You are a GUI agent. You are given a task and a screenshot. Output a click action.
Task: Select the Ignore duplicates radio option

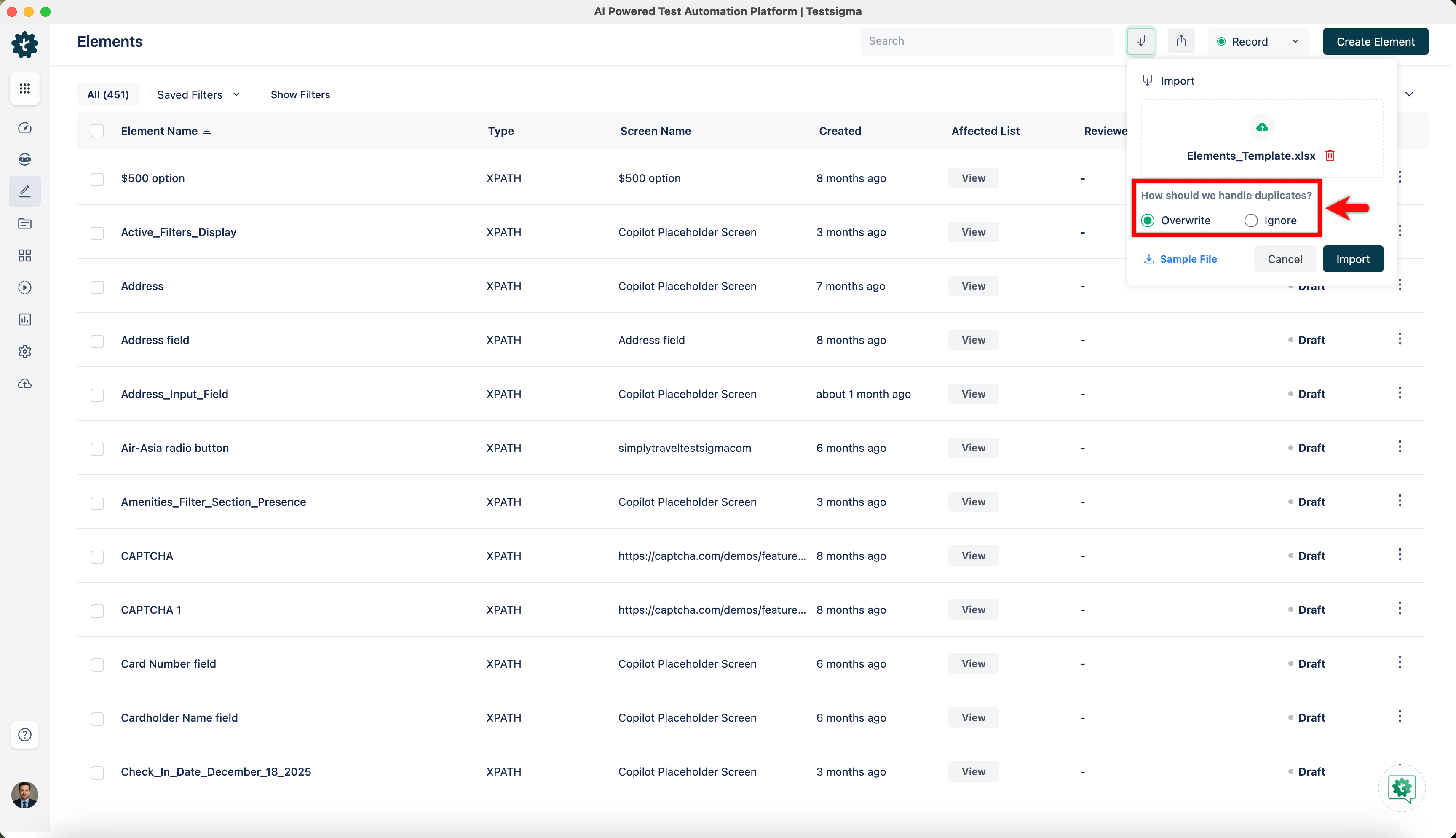pyautogui.click(x=1251, y=220)
